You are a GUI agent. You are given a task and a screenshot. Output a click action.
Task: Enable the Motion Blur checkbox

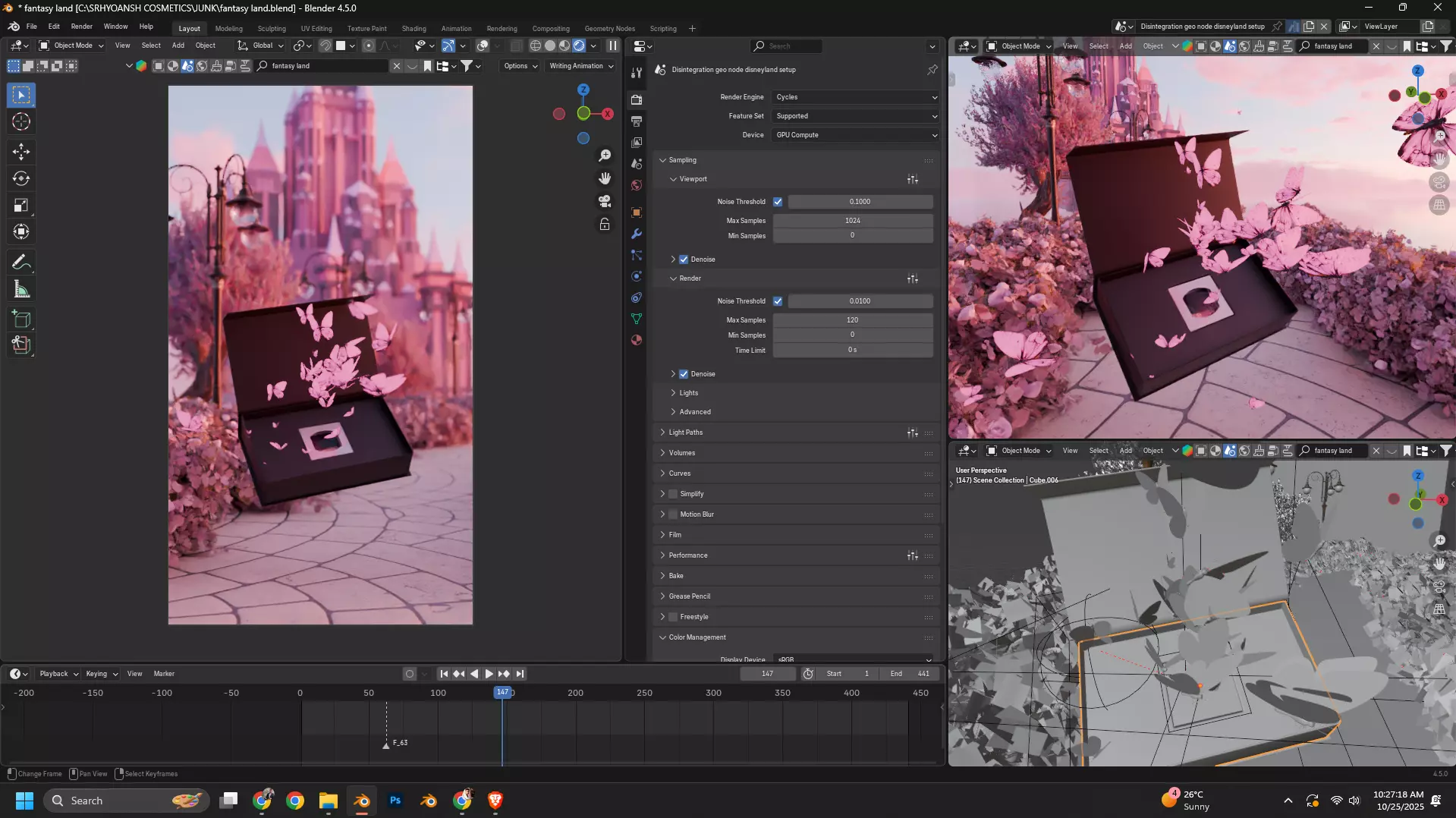pos(673,514)
